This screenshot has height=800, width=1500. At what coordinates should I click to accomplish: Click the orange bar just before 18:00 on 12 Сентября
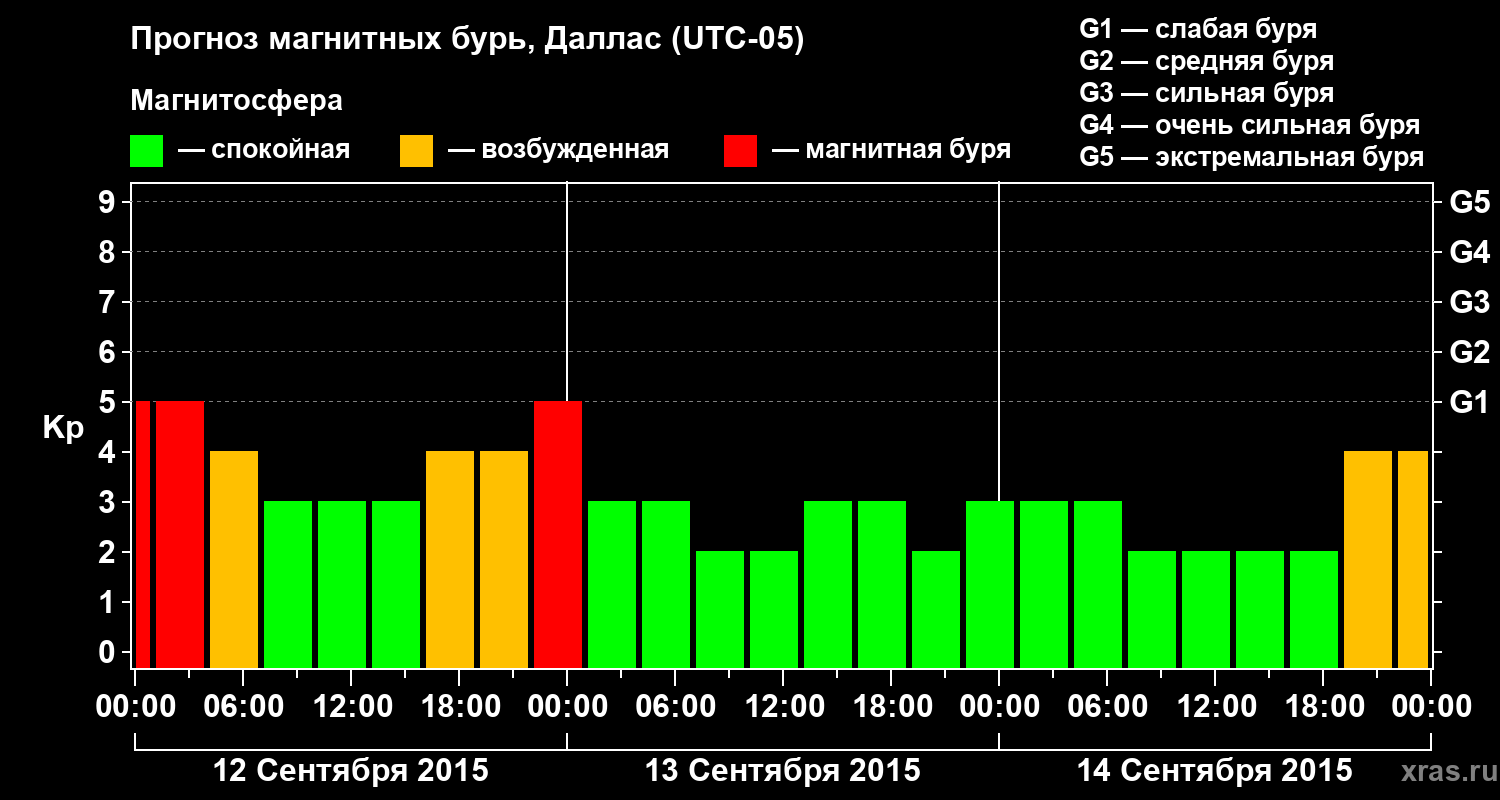pos(450,559)
